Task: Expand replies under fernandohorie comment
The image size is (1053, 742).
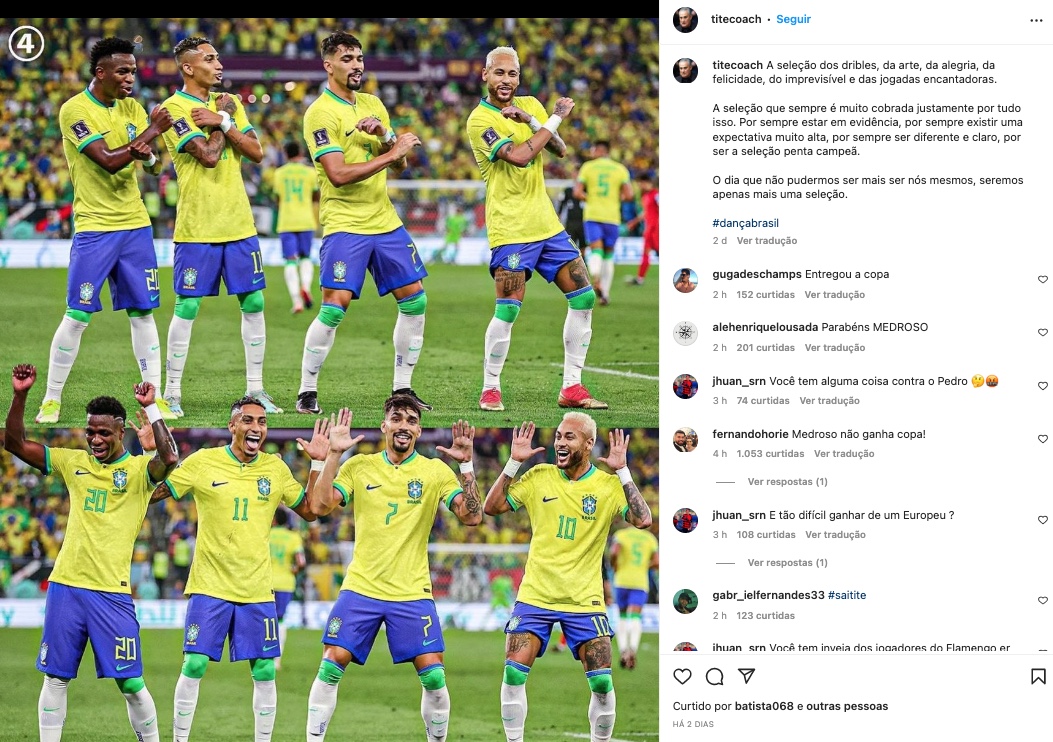Action: (787, 481)
